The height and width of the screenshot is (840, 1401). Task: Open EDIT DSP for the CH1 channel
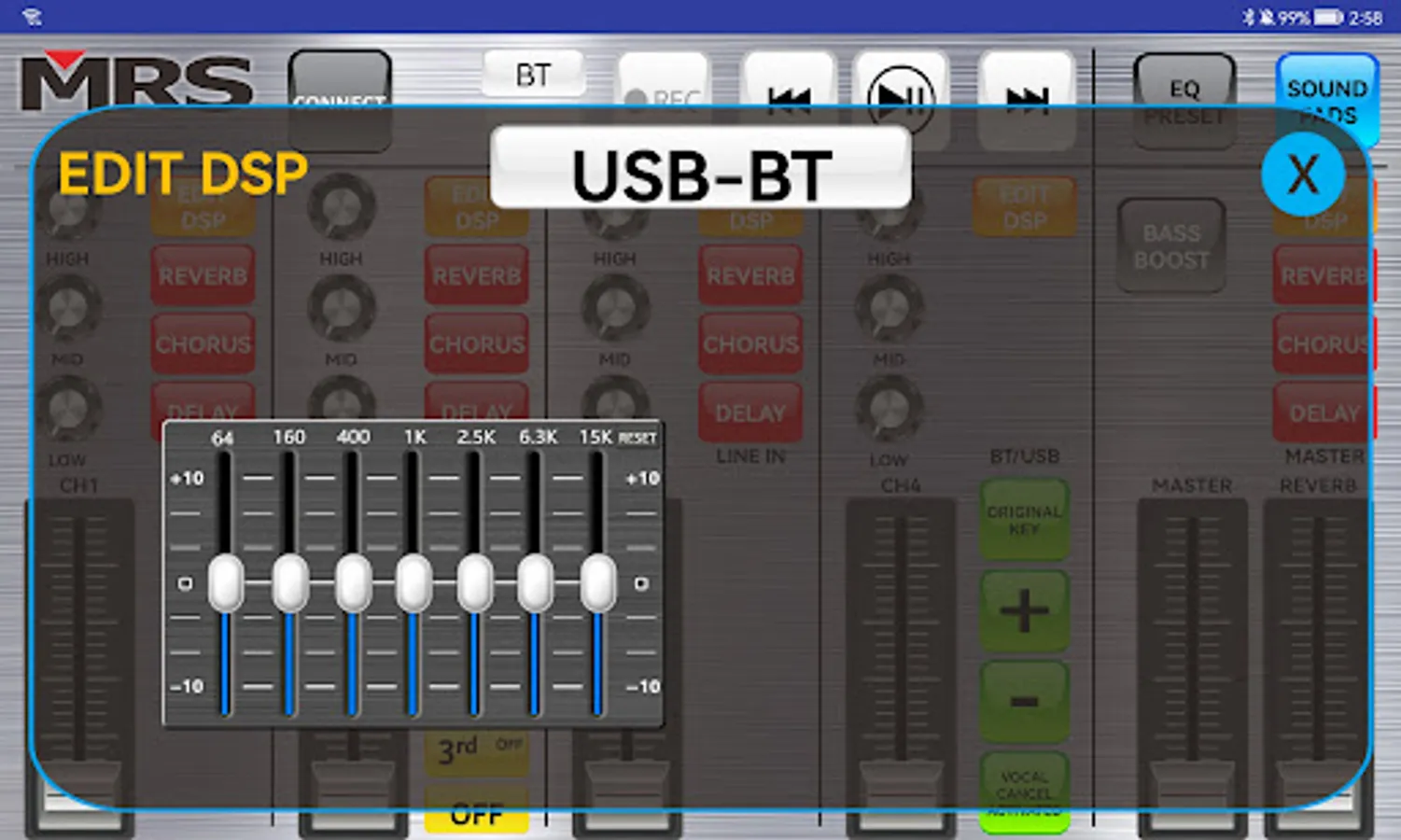coord(203,207)
